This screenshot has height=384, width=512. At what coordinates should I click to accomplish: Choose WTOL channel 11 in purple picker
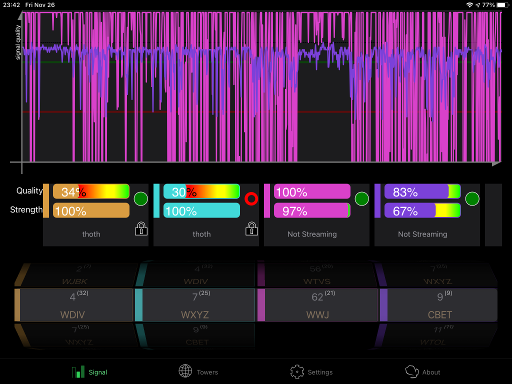click(x=437, y=335)
